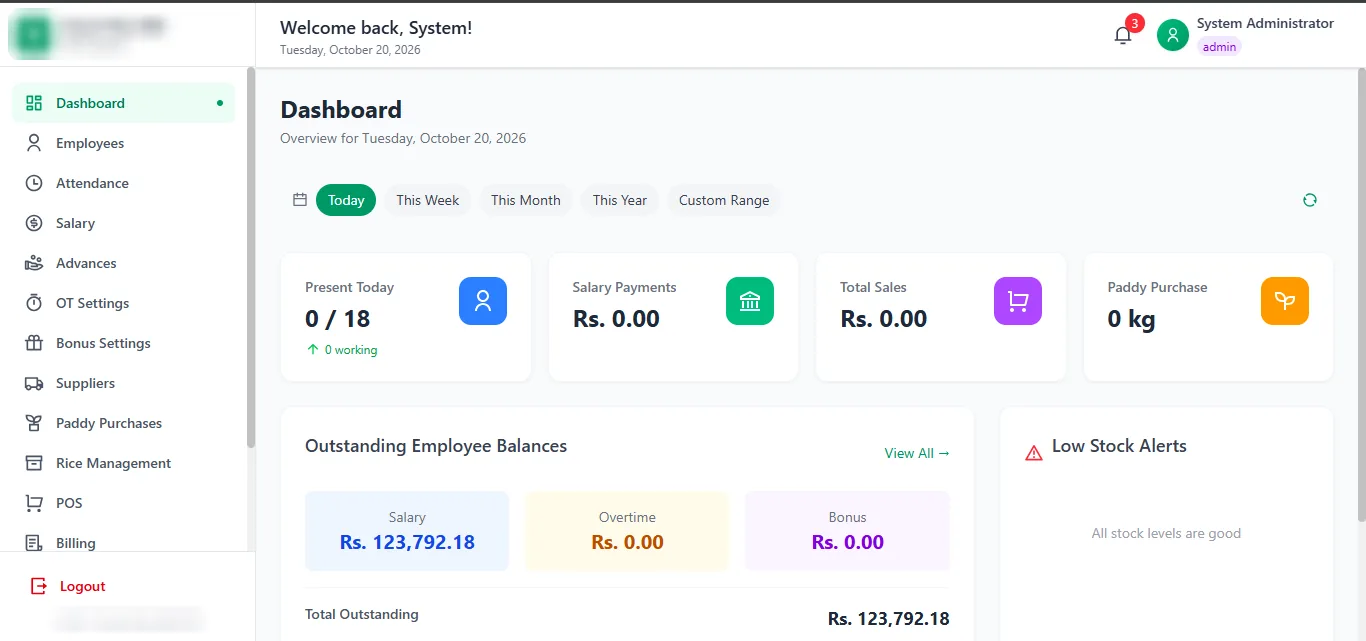Open the Custom Range filter
Screen dimensions: 1366x641
pyautogui.click(x=724, y=200)
